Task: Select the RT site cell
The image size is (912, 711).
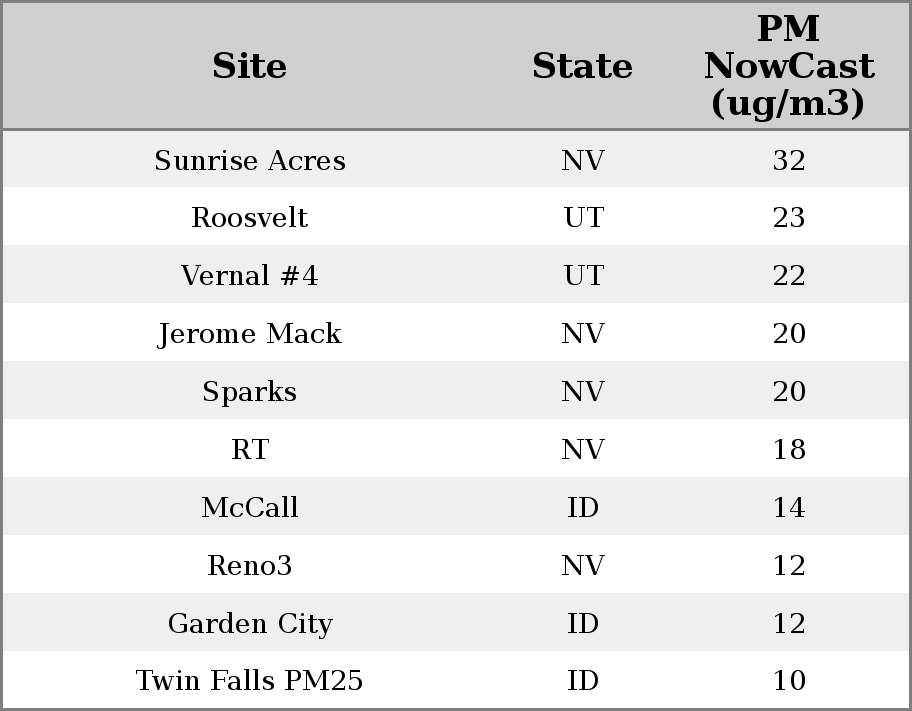Action: coord(249,450)
